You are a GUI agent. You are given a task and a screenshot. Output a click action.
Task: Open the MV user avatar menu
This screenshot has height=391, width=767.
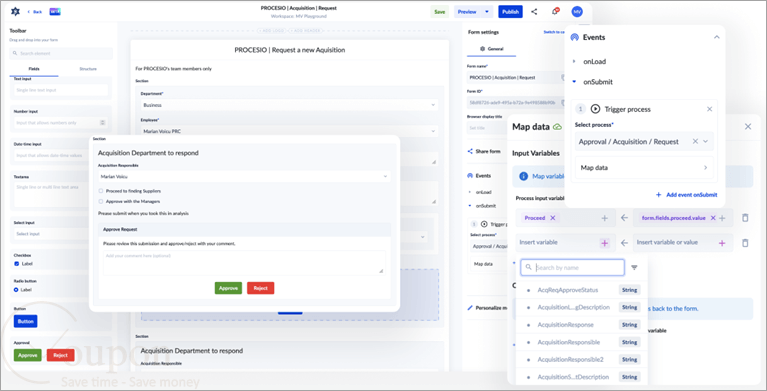[x=577, y=12]
